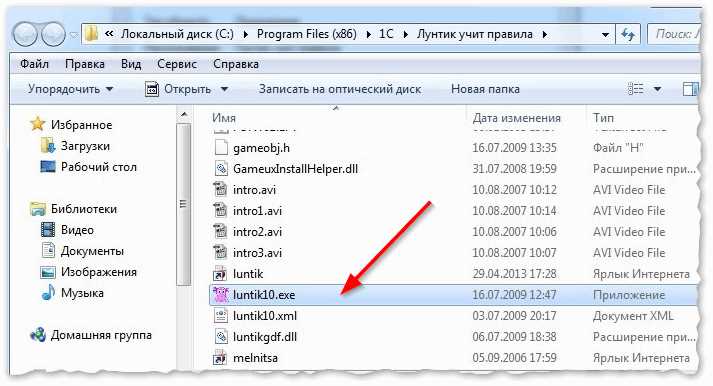Click the search field "Поиск"
Image resolution: width=713 pixels, height=386 pixels.
(676, 35)
